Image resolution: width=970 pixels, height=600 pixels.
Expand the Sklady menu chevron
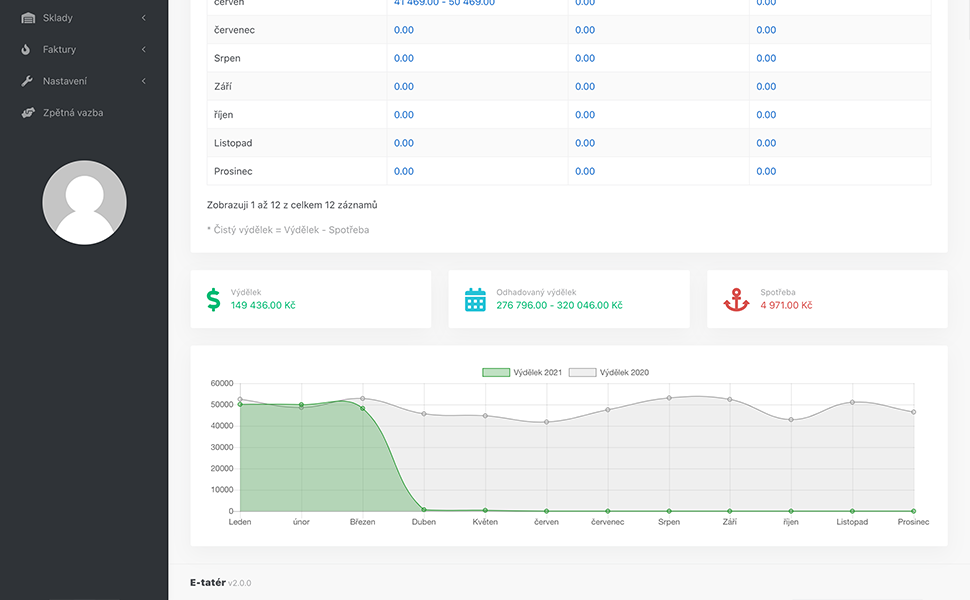pyautogui.click(x=144, y=18)
